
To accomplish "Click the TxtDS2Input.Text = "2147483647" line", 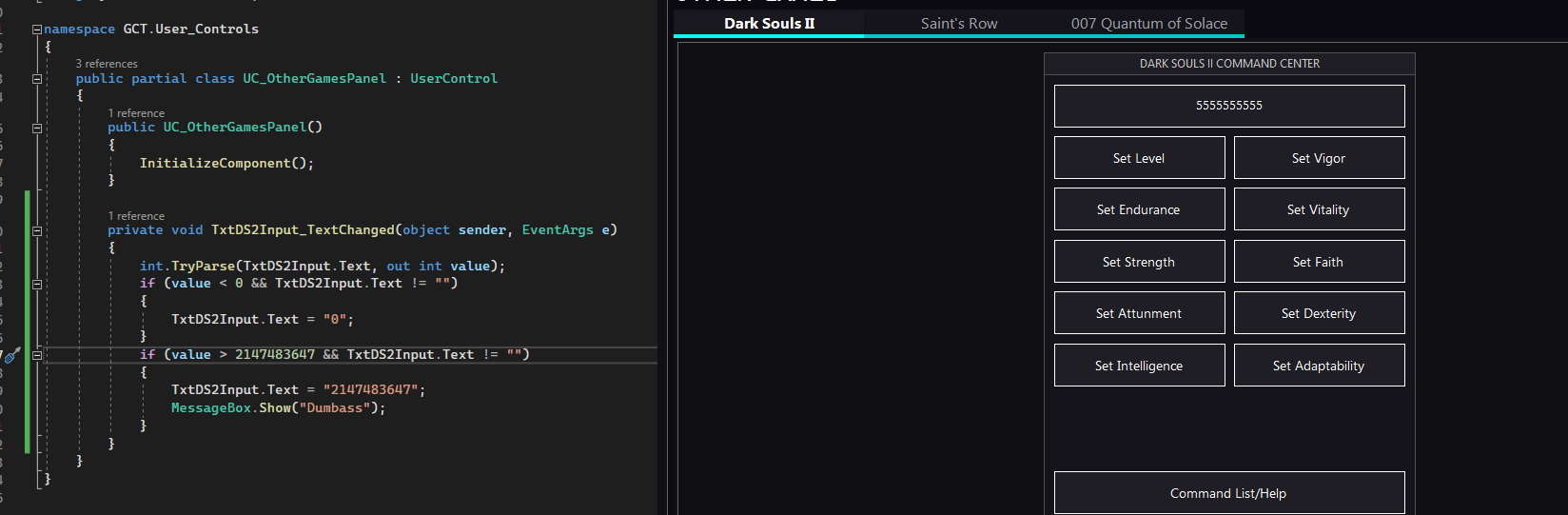I will 299,390.
